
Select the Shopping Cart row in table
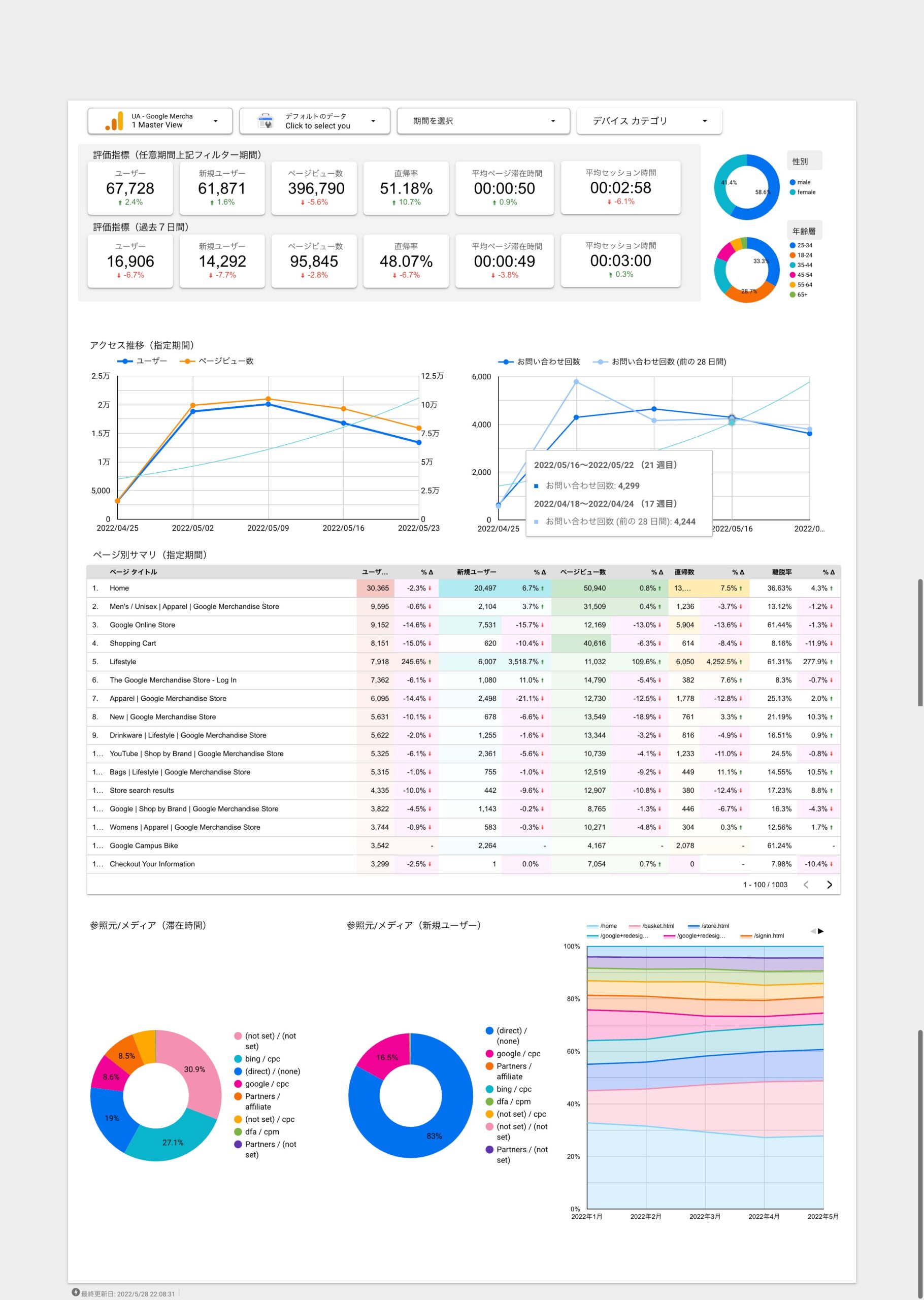tap(133, 643)
